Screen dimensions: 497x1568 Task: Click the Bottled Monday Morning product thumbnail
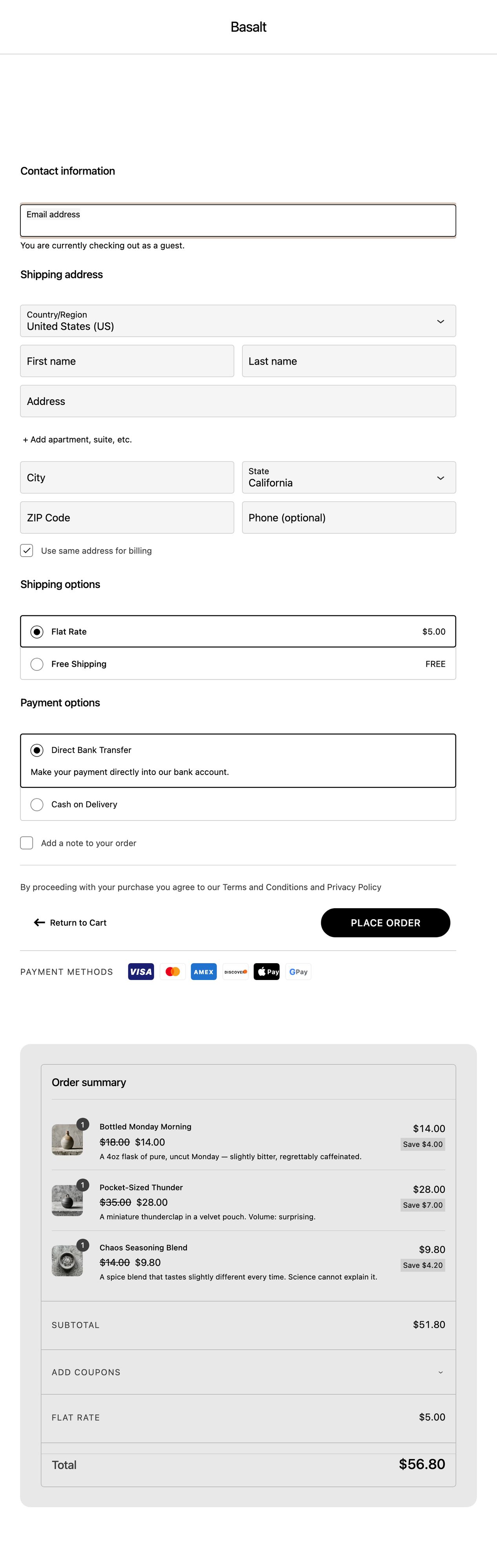tap(67, 1140)
